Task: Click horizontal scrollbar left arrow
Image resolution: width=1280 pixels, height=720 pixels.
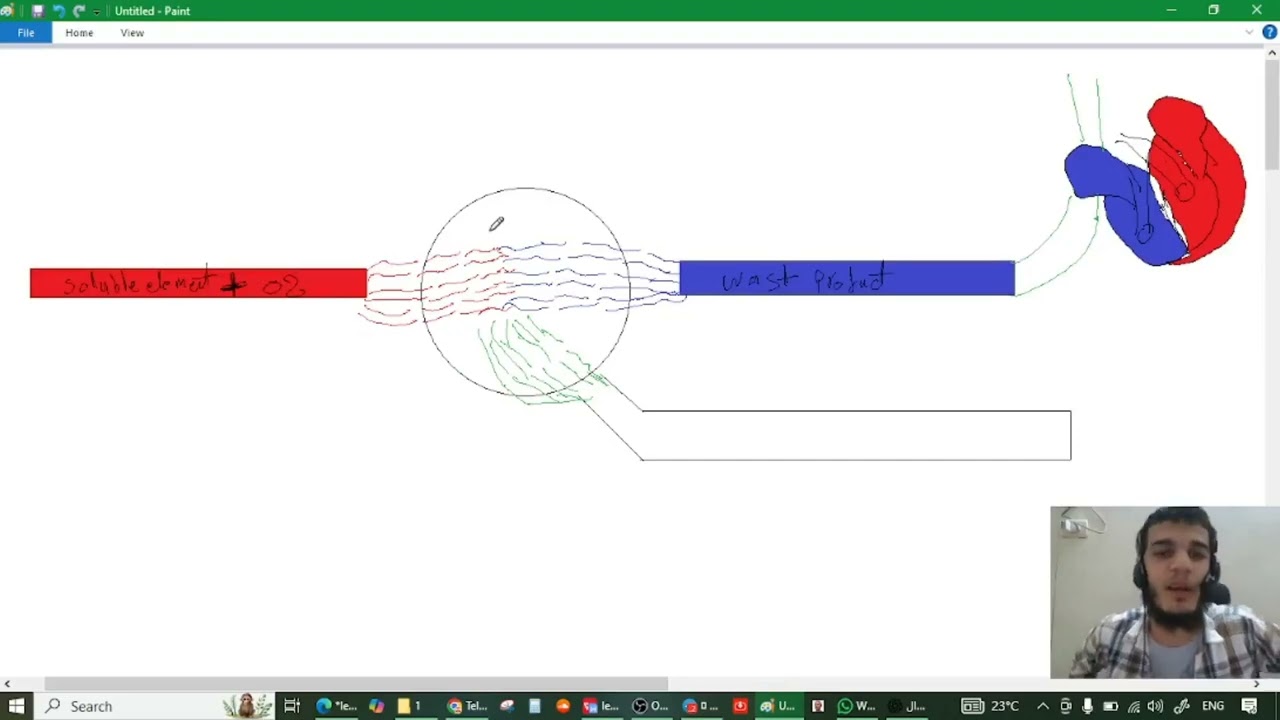Action: click(7, 684)
